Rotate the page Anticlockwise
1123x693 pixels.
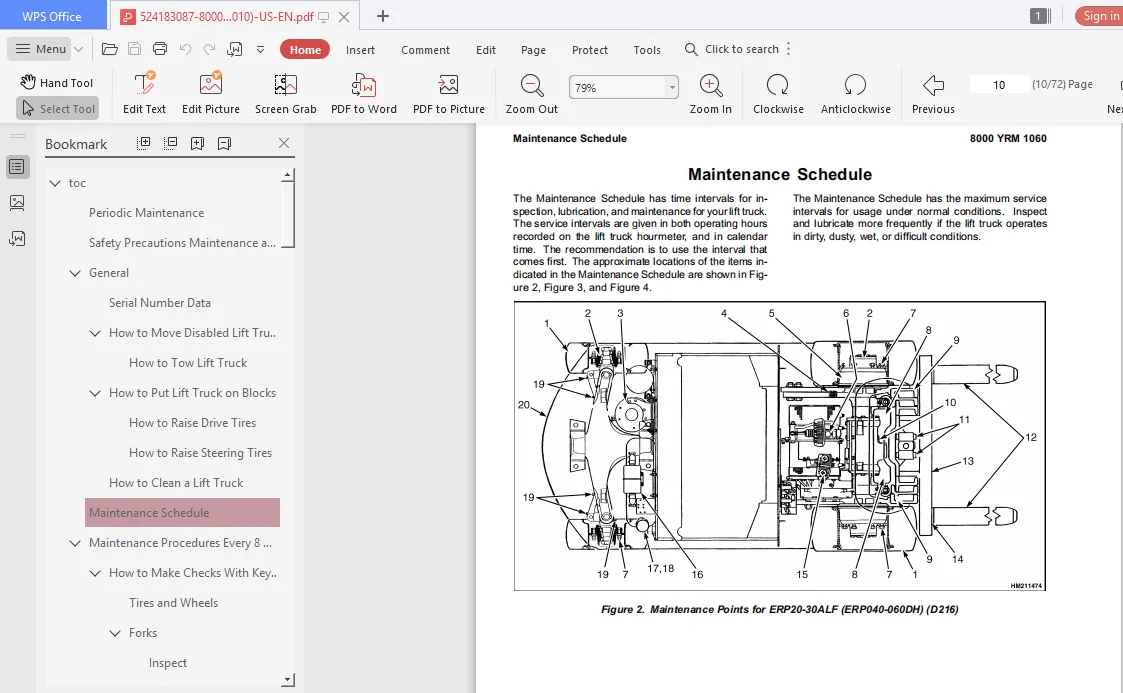[x=855, y=93]
